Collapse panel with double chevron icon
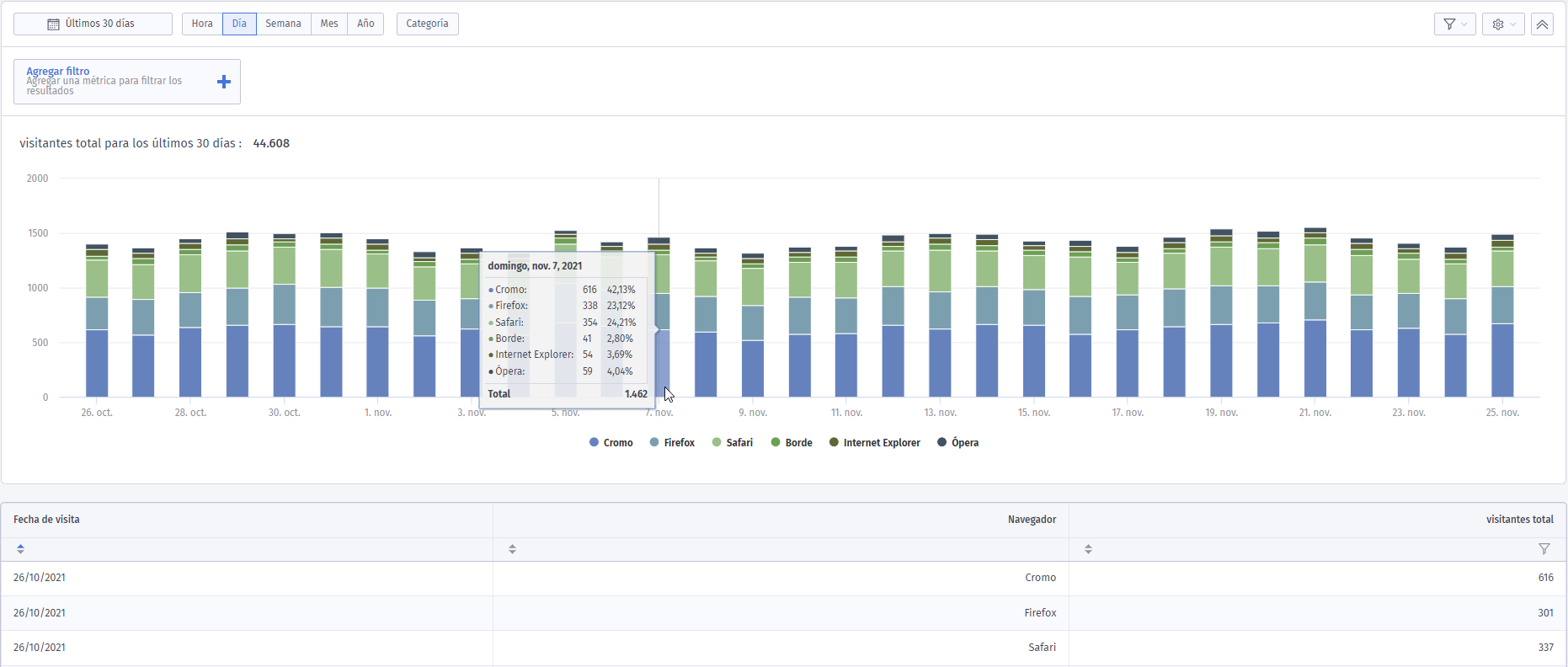This screenshot has width=1568, height=667. pos(1542,24)
